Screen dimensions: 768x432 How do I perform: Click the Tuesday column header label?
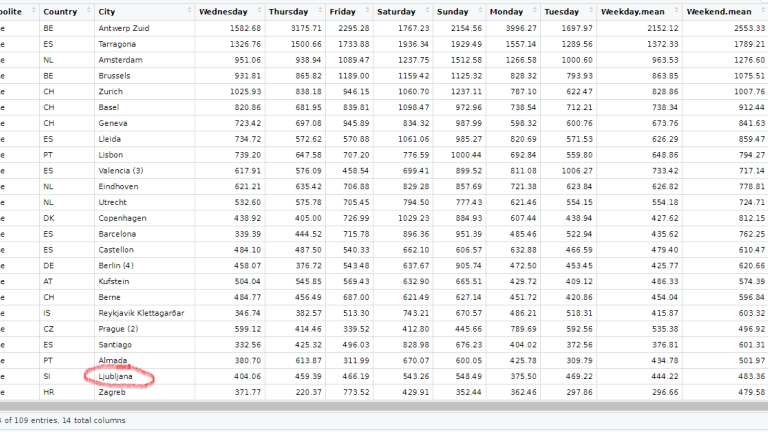(x=562, y=12)
